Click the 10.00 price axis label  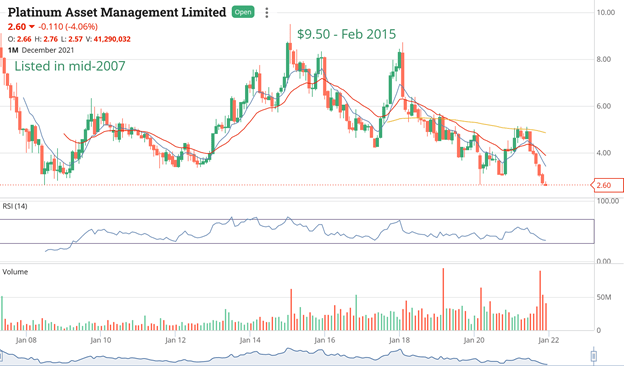point(606,12)
